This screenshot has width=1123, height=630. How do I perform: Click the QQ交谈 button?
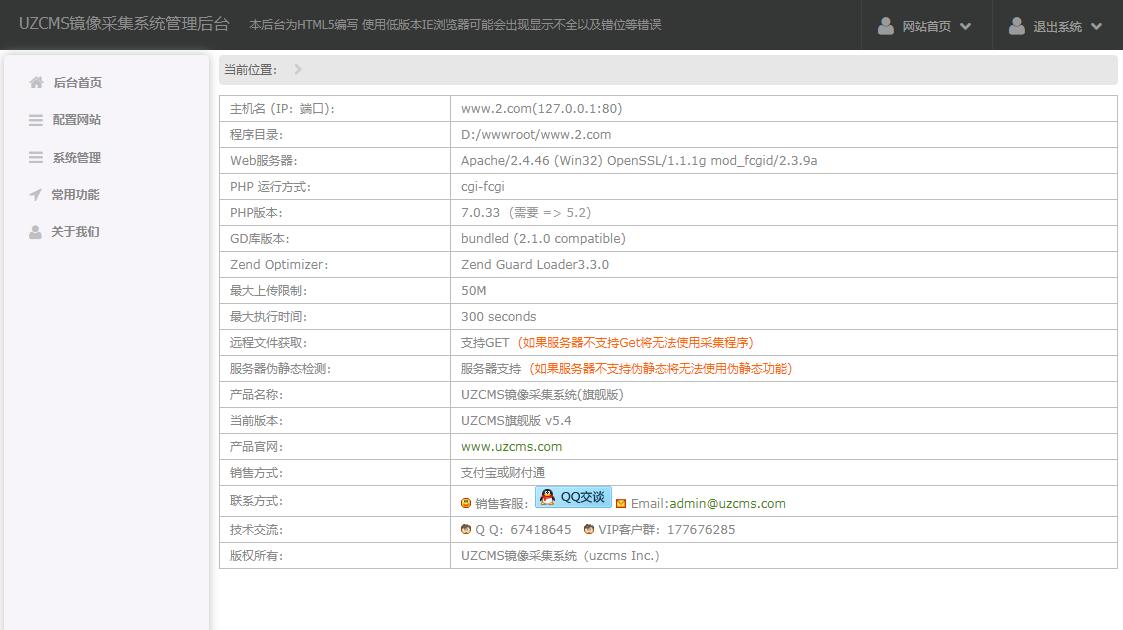click(573, 497)
